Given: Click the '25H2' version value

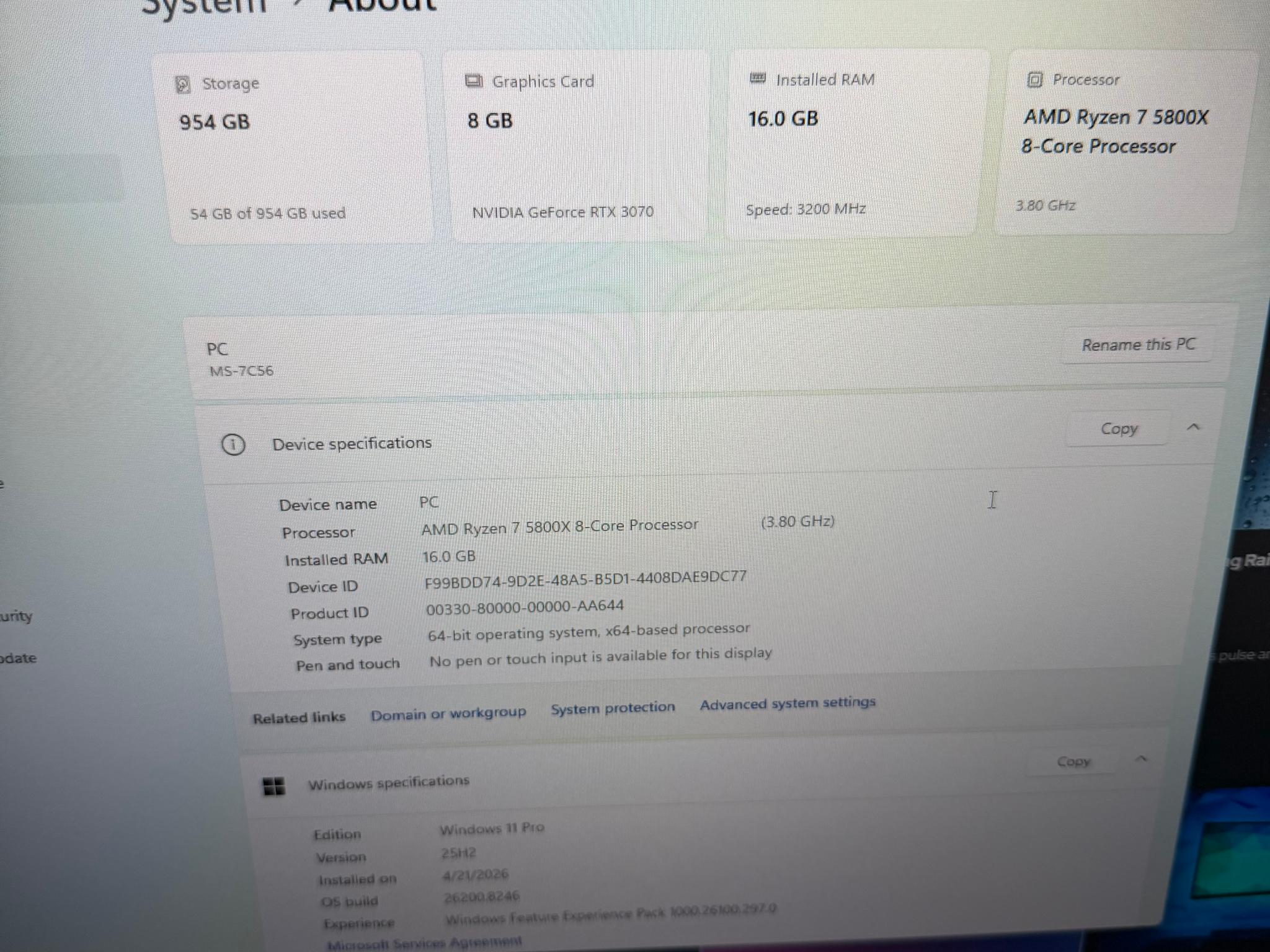Looking at the screenshot, I should [458, 853].
